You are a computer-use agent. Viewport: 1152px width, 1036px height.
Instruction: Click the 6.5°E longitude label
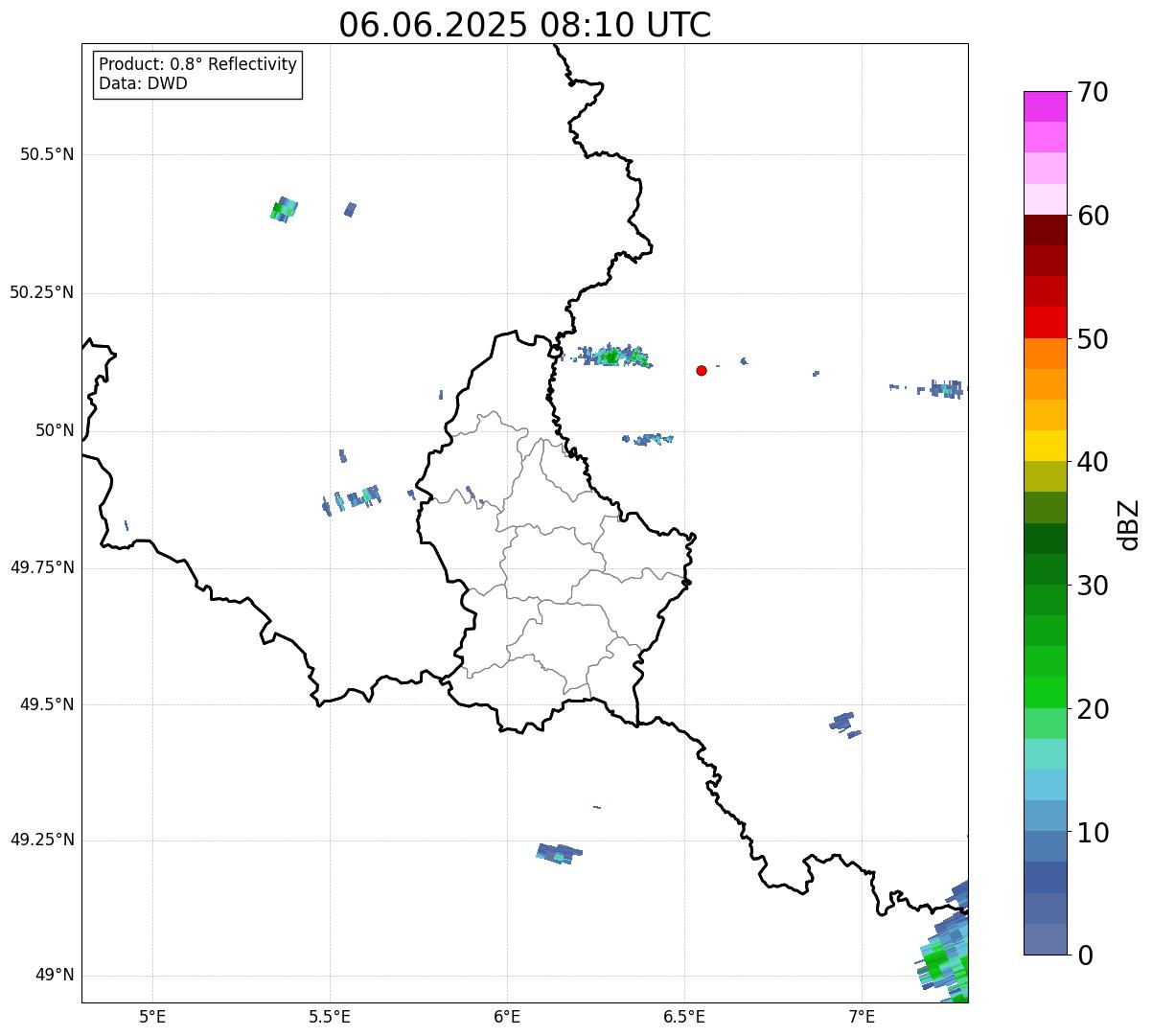coord(684,1016)
